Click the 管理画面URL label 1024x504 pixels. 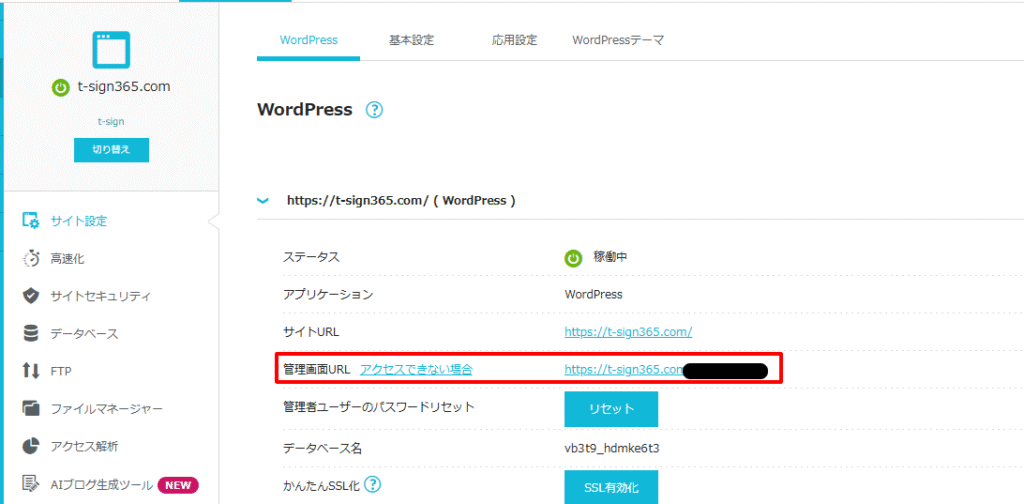pos(317,370)
